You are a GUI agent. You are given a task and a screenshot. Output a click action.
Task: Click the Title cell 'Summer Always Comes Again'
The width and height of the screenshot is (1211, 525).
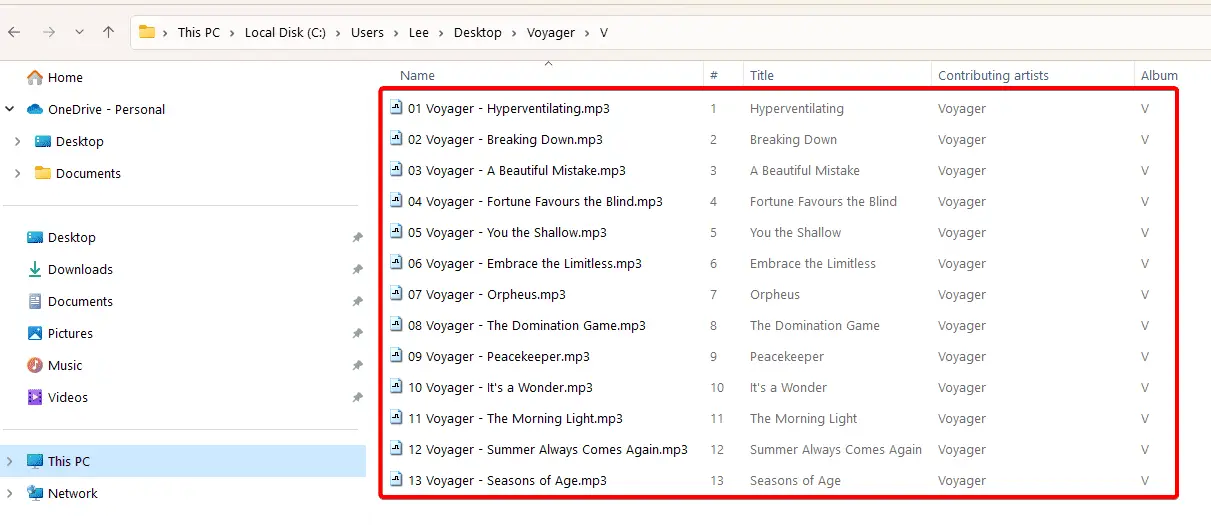pos(836,449)
